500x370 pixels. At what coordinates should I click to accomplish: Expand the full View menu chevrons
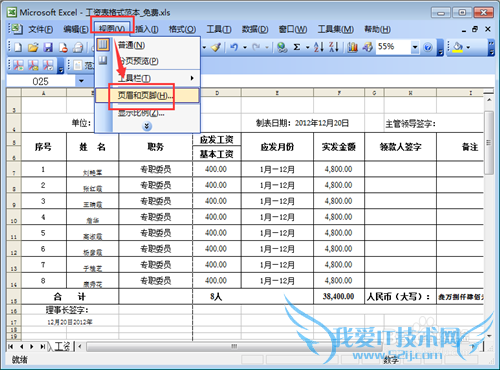(147, 126)
